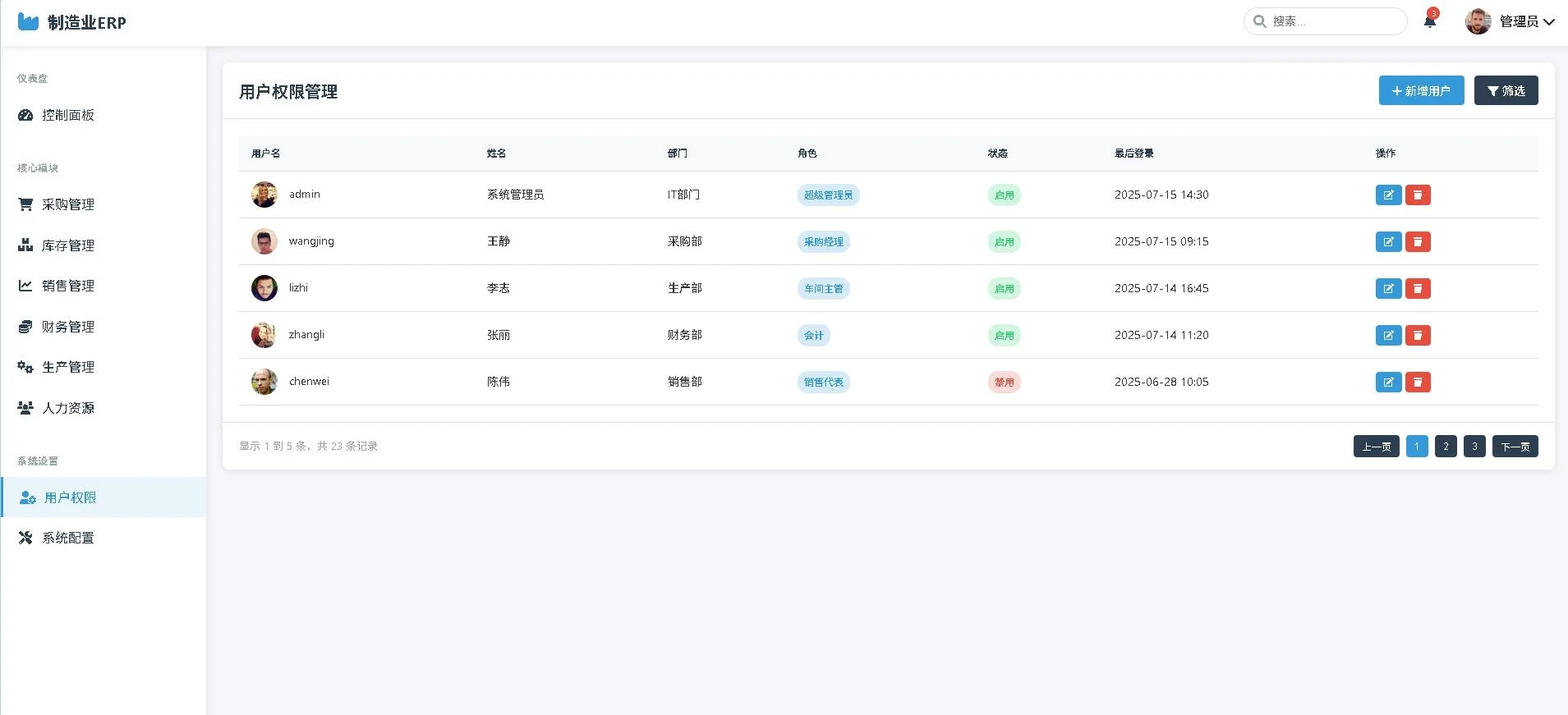The width and height of the screenshot is (1568, 715).
Task: Open the 筛选 filter button
Action: pyautogui.click(x=1506, y=90)
